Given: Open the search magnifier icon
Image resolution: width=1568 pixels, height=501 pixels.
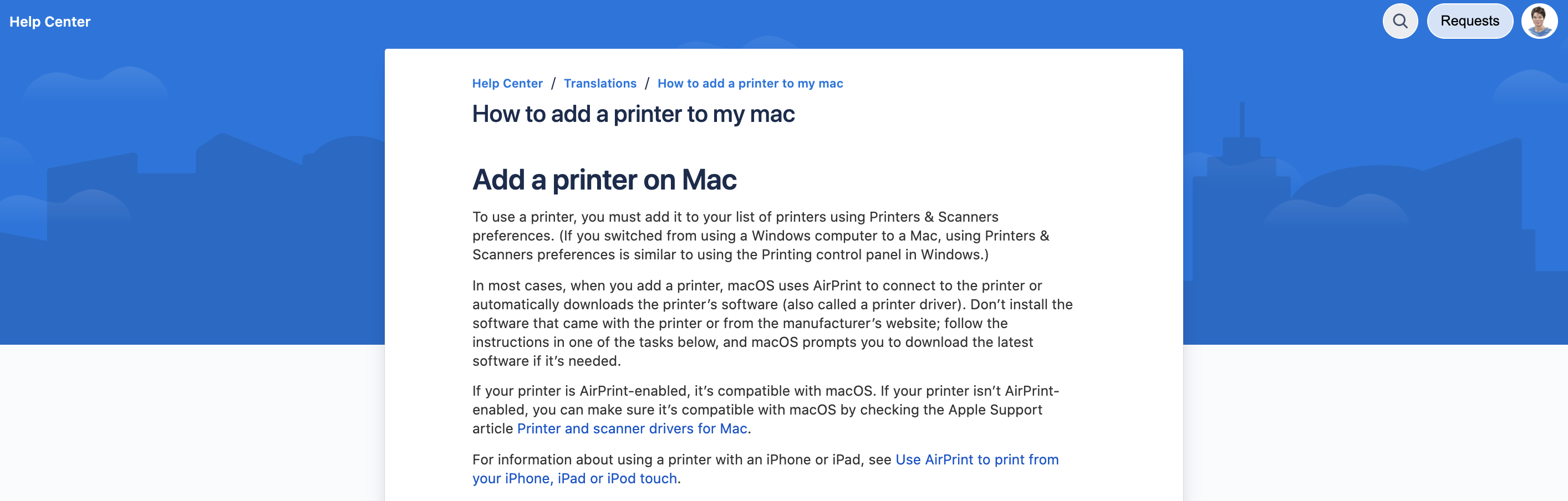Looking at the screenshot, I should click(x=1400, y=21).
